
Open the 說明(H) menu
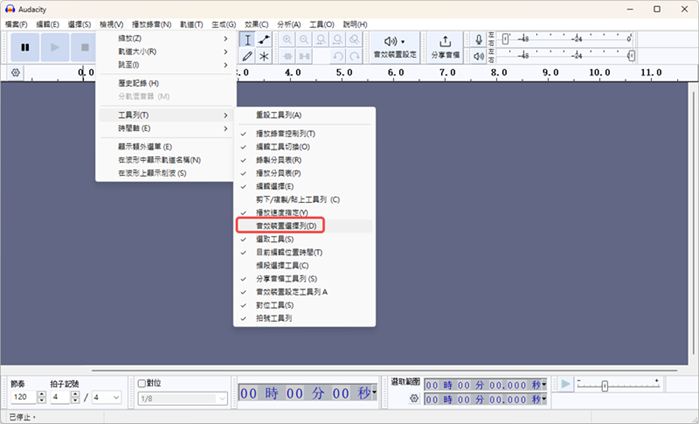(x=355, y=25)
